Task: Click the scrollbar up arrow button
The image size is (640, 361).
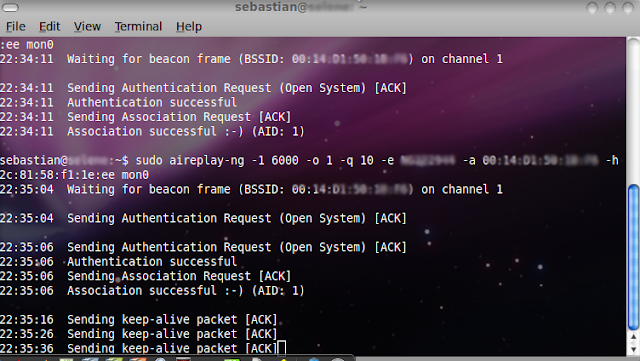Action: pyautogui.click(x=633, y=337)
